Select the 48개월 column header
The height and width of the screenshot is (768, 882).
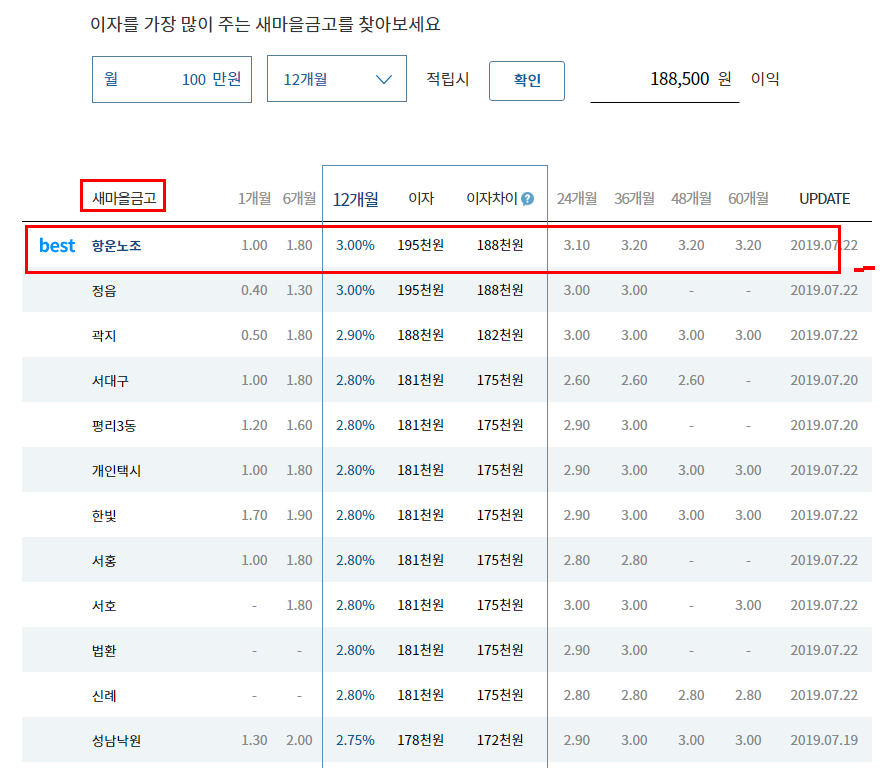(x=691, y=199)
